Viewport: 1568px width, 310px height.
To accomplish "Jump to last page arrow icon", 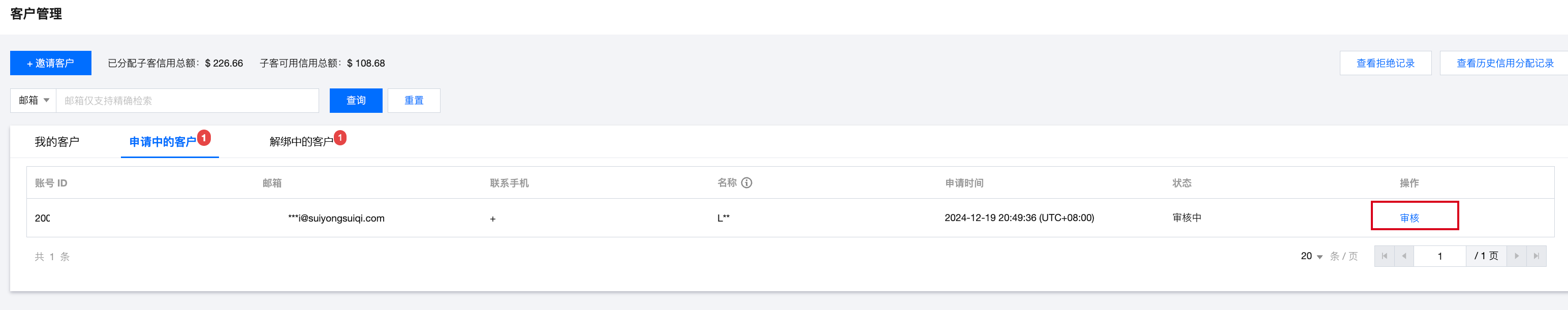I will tap(1536, 257).
